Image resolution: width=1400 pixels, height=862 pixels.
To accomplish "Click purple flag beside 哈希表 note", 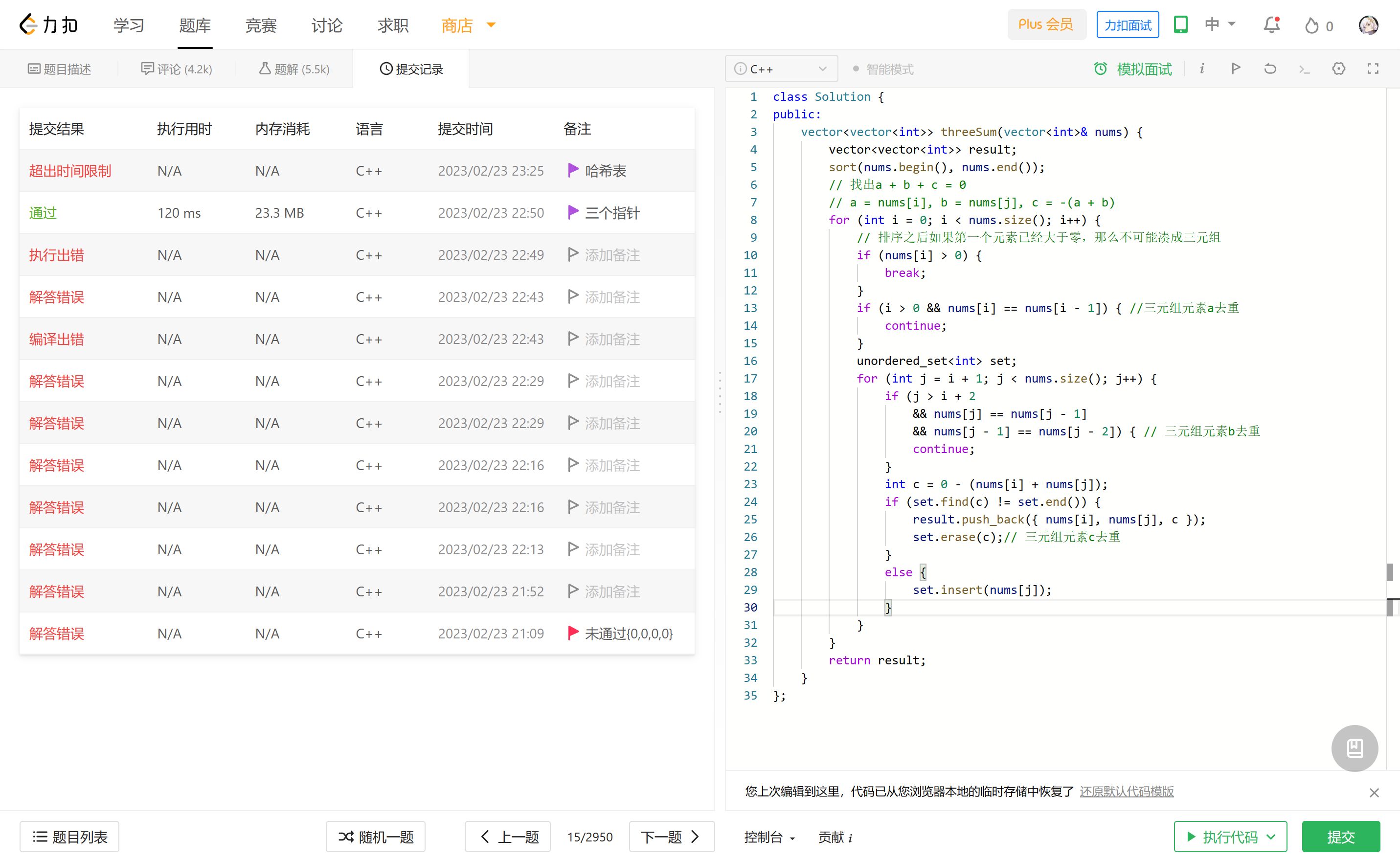I will (573, 170).
